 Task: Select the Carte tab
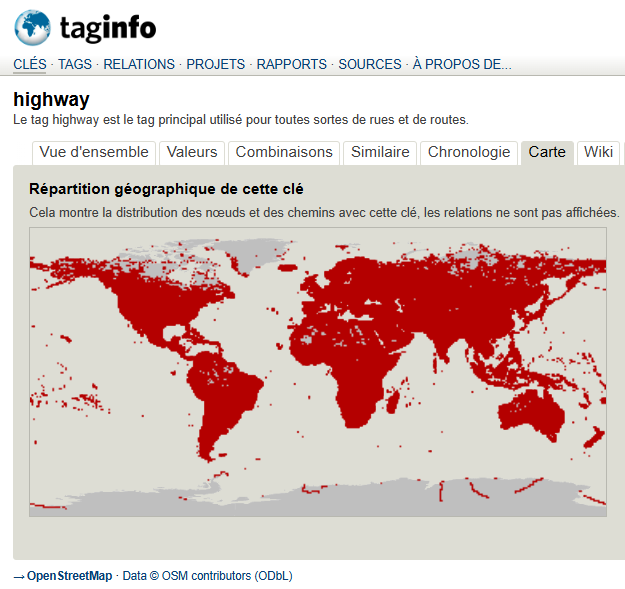pos(547,153)
